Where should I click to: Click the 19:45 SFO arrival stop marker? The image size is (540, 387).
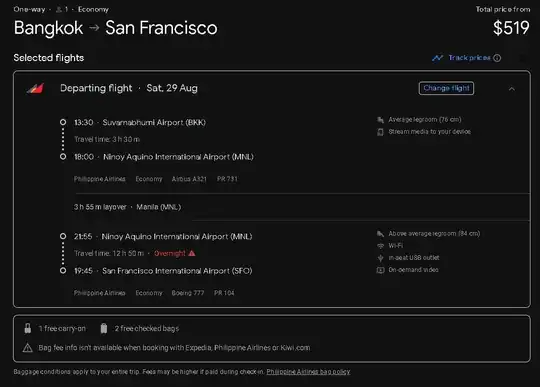(x=63, y=271)
